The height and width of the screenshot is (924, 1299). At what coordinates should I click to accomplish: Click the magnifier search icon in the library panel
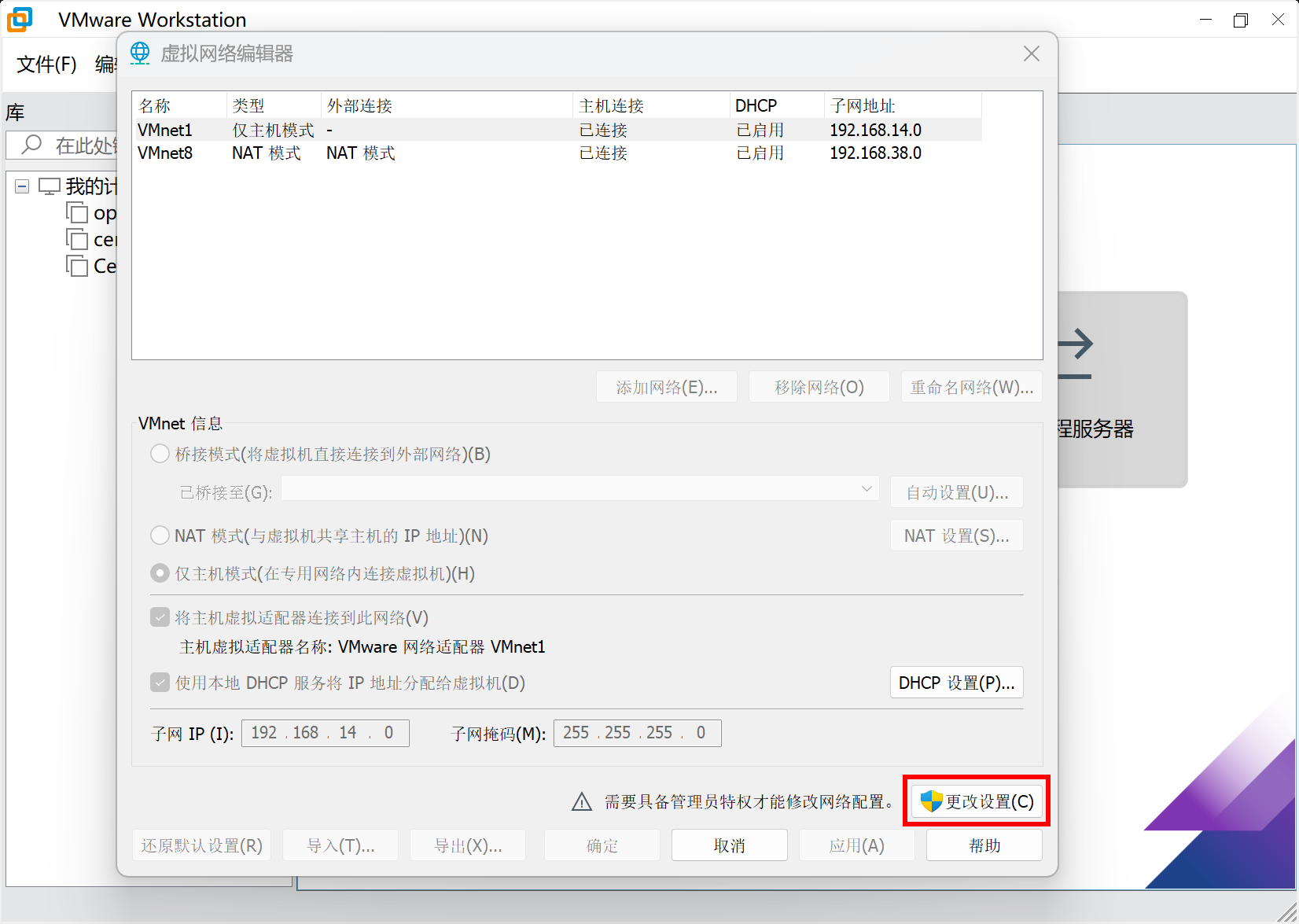tap(31, 145)
